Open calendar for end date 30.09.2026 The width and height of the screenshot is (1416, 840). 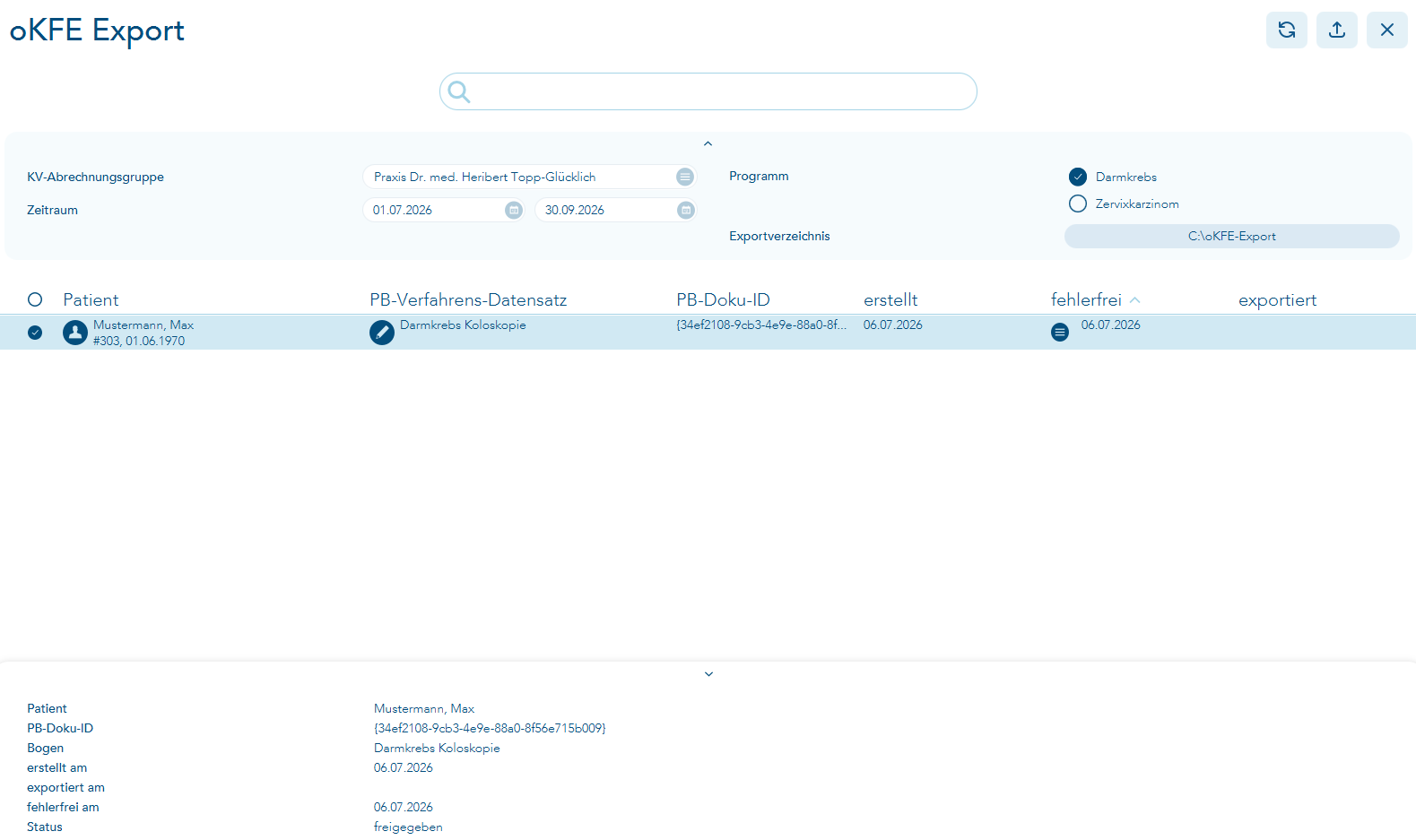686,210
